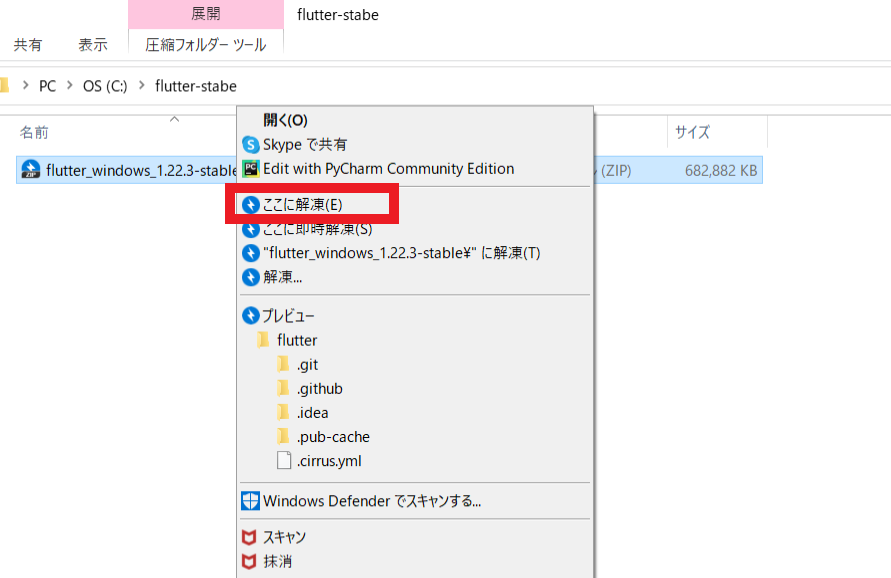Click the icon beside 解凍... entry
Viewport: 891px width, 578px height.
[251, 277]
